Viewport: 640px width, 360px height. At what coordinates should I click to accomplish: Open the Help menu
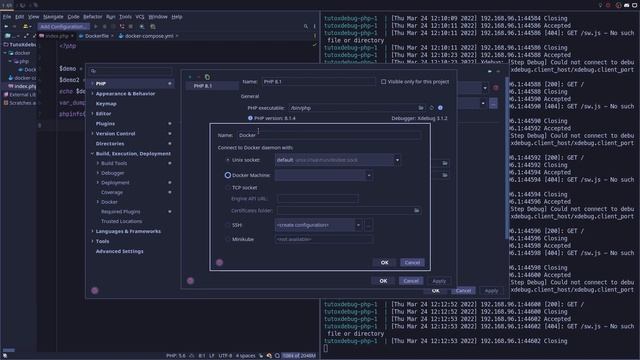177,17
